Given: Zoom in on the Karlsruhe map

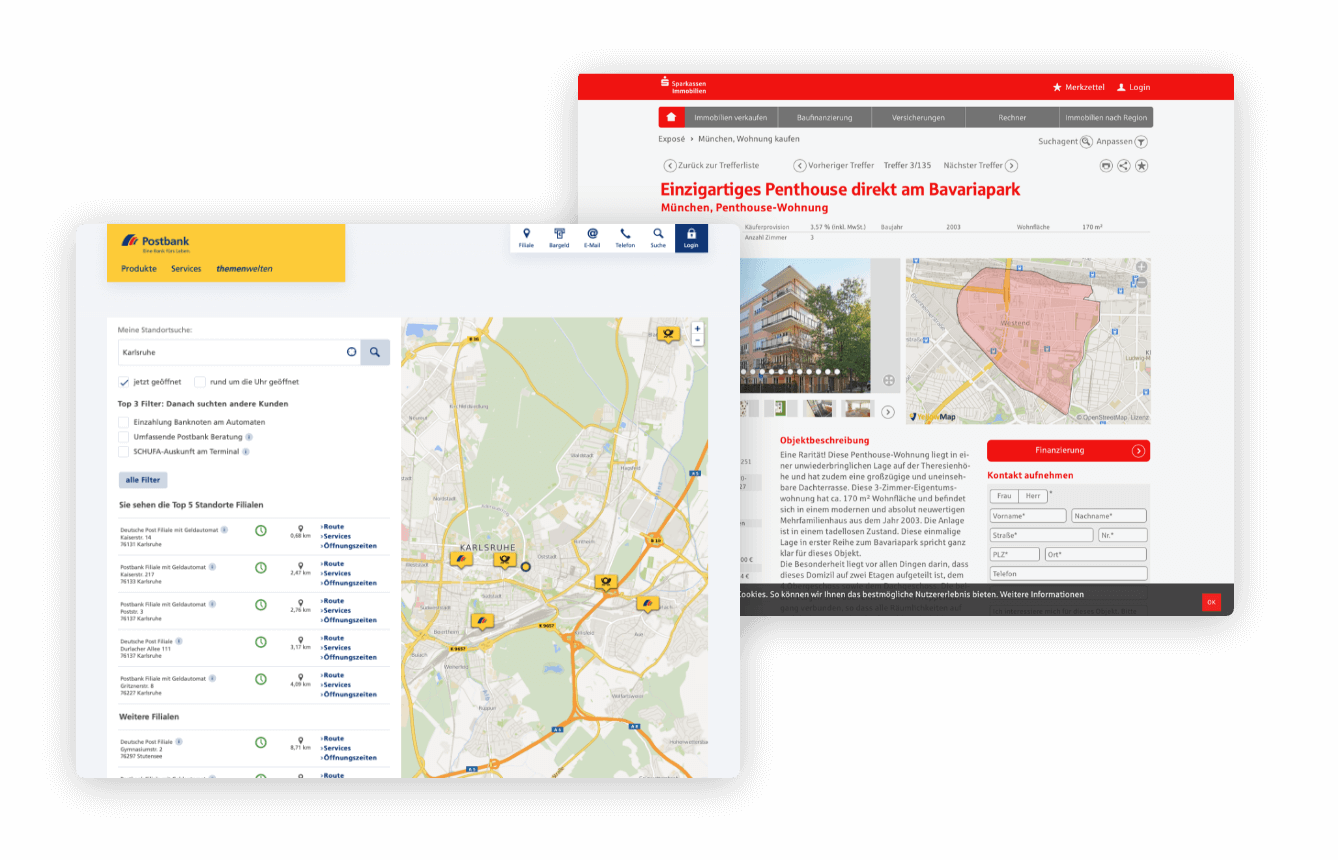Looking at the screenshot, I should point(697,328).
